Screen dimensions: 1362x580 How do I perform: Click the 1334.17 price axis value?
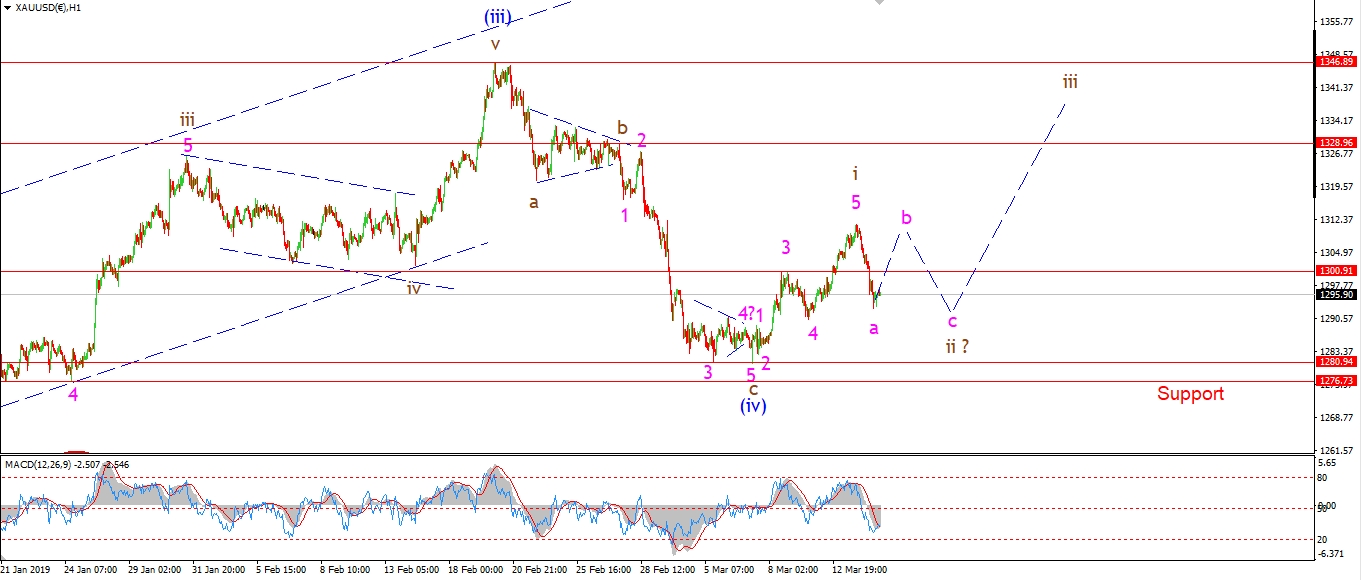[1337, 121]
